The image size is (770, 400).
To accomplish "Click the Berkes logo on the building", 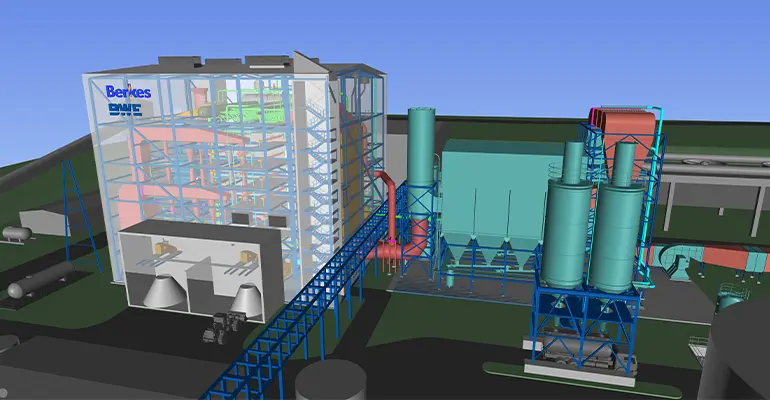I will click(129, 92).
